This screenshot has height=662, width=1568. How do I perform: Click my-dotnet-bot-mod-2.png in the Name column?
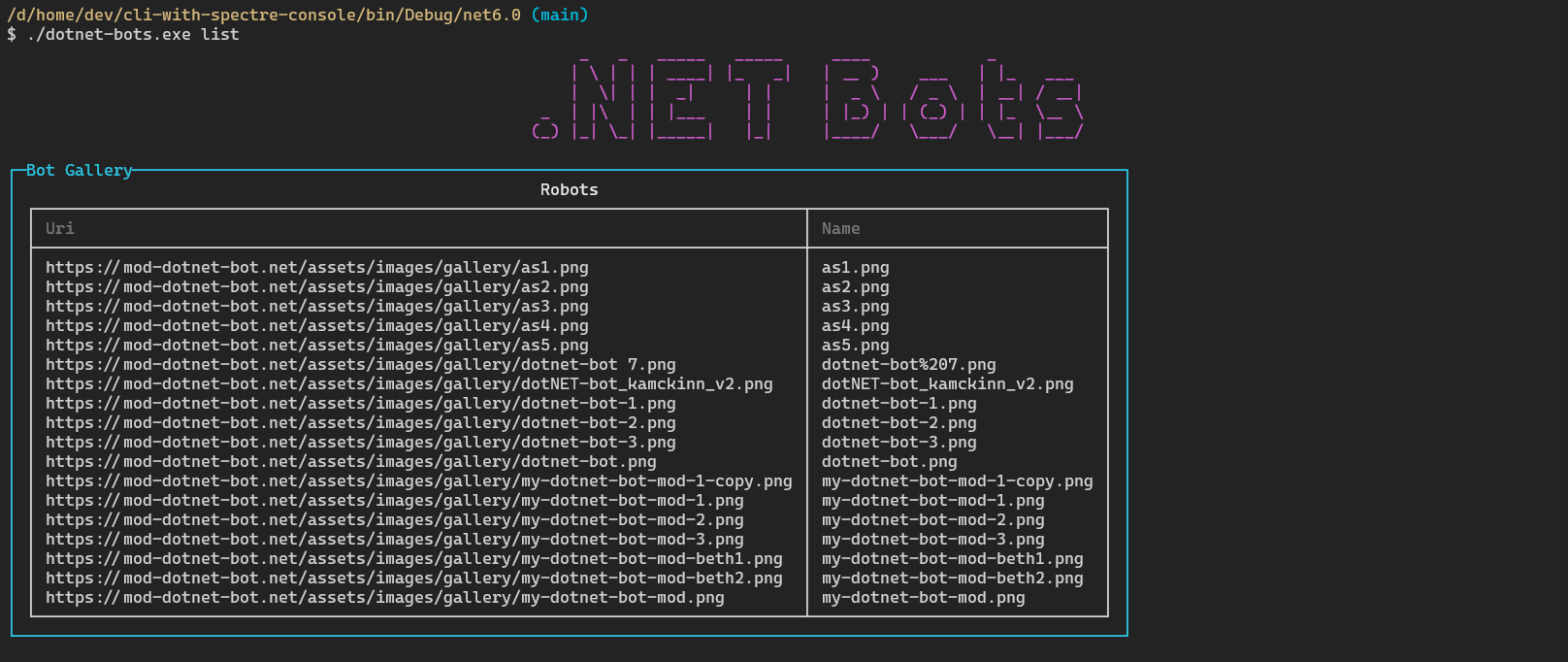click(x=933, y=519)
